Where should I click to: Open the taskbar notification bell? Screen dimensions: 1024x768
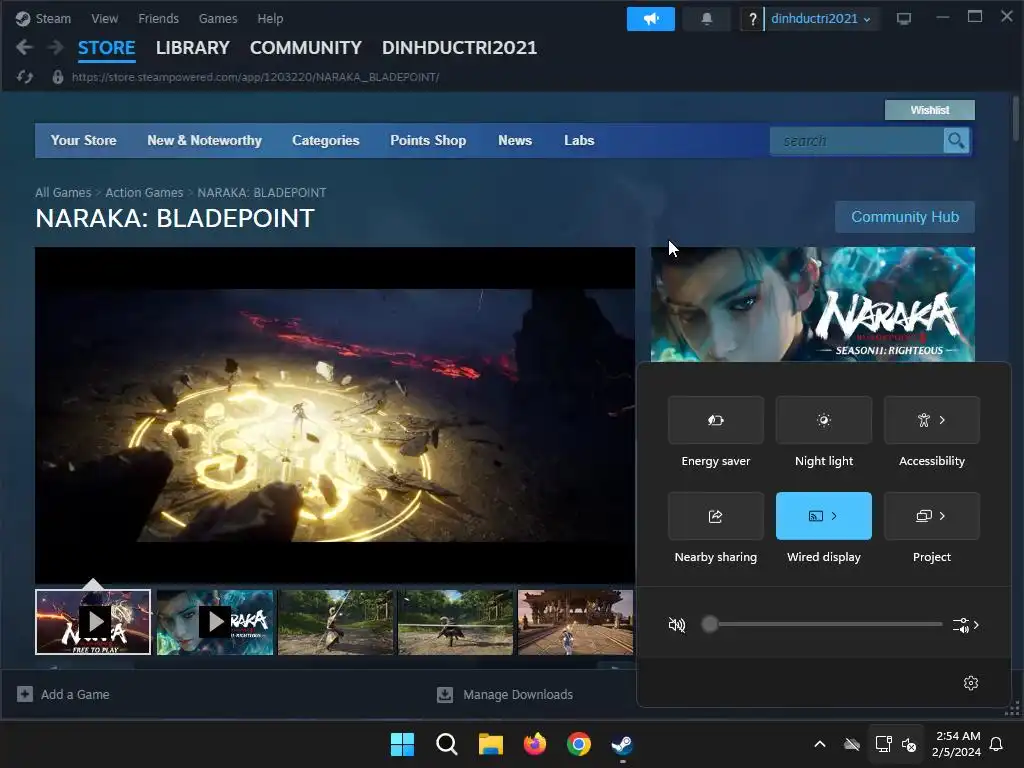(996, 744)
